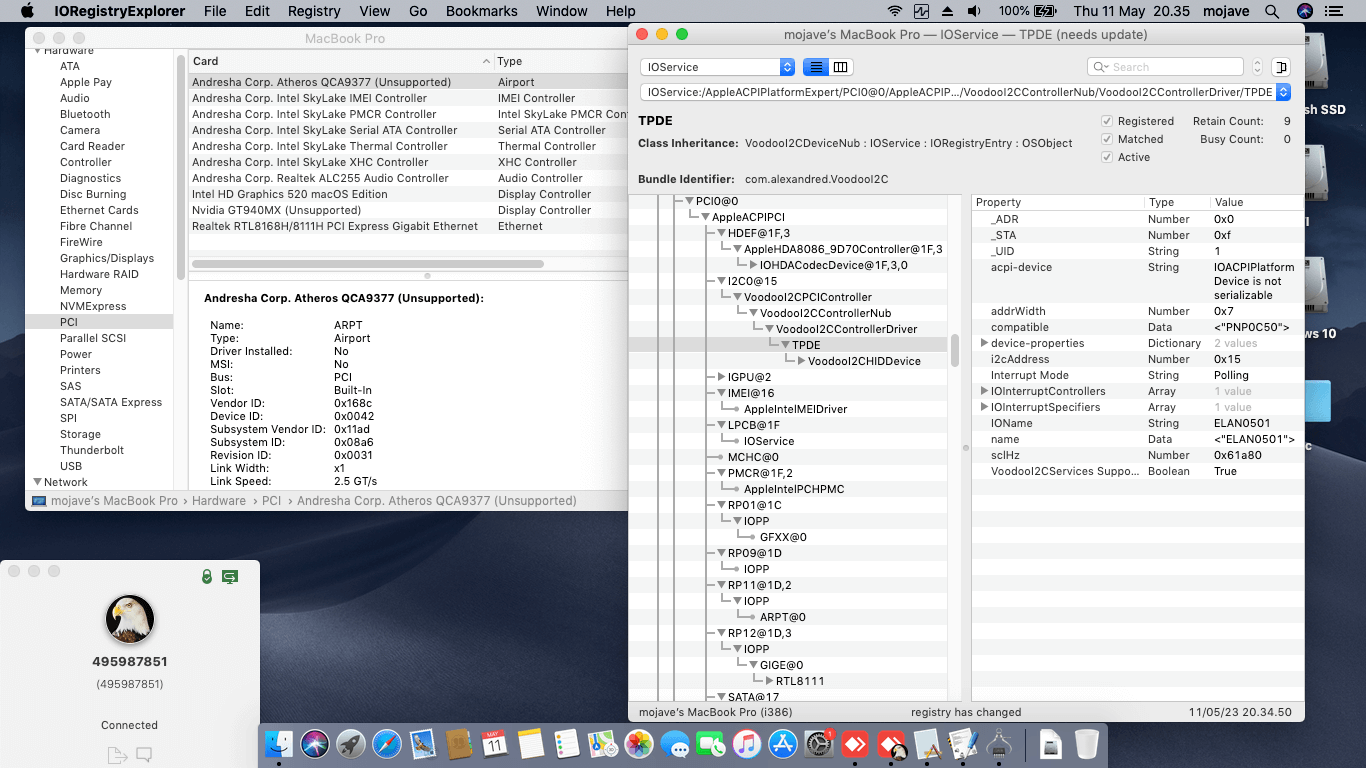Click the PCI list horizontal scrollbar
Screen dimensions: 1366x768
pos(367,264)
